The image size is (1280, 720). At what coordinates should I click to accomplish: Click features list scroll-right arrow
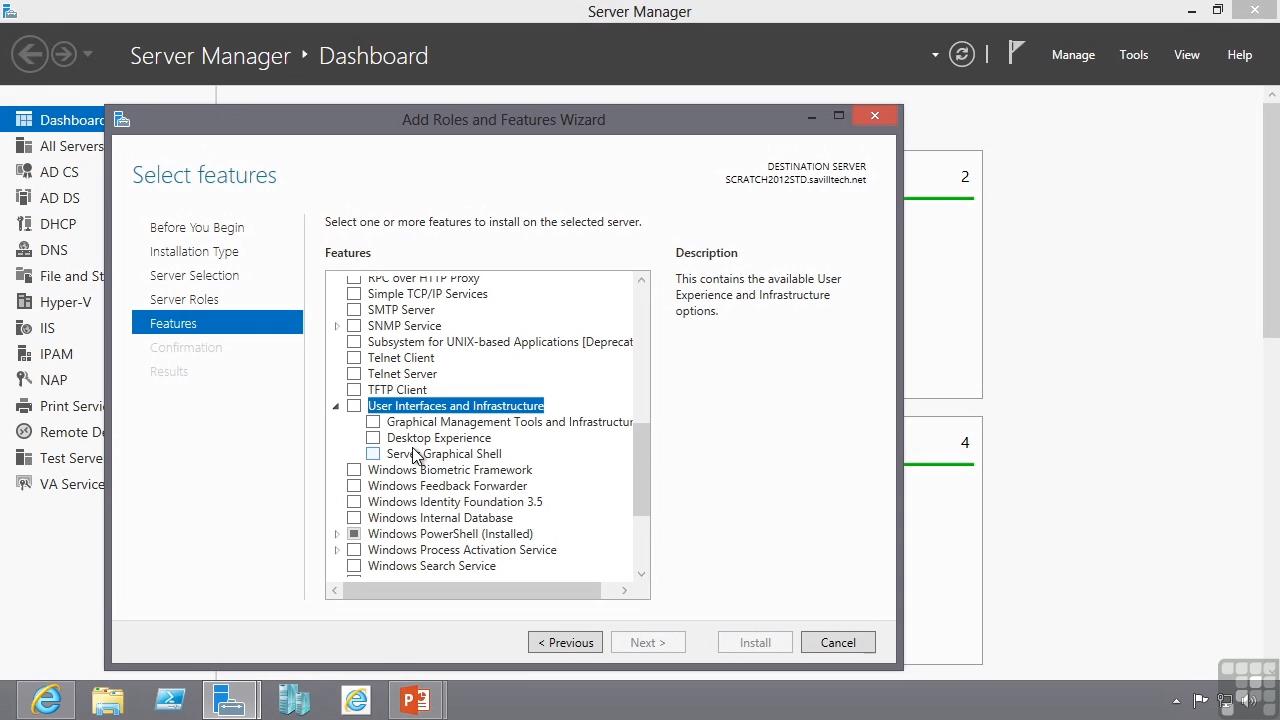[624, 591]
